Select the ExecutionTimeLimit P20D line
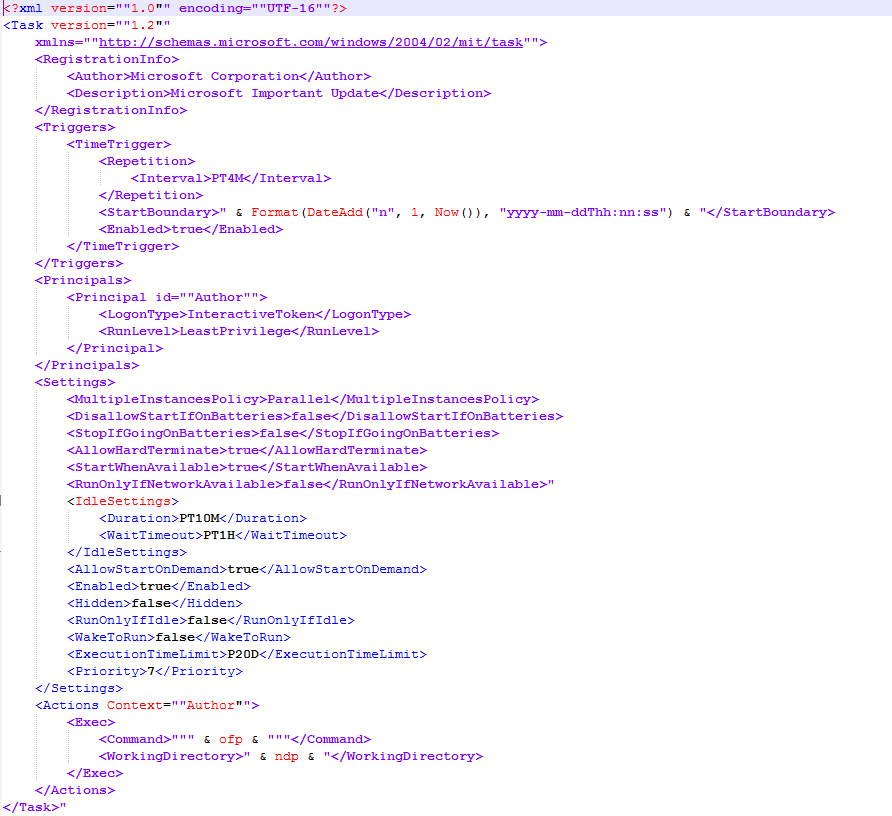The image size is (892, 816). click(247, 656)
